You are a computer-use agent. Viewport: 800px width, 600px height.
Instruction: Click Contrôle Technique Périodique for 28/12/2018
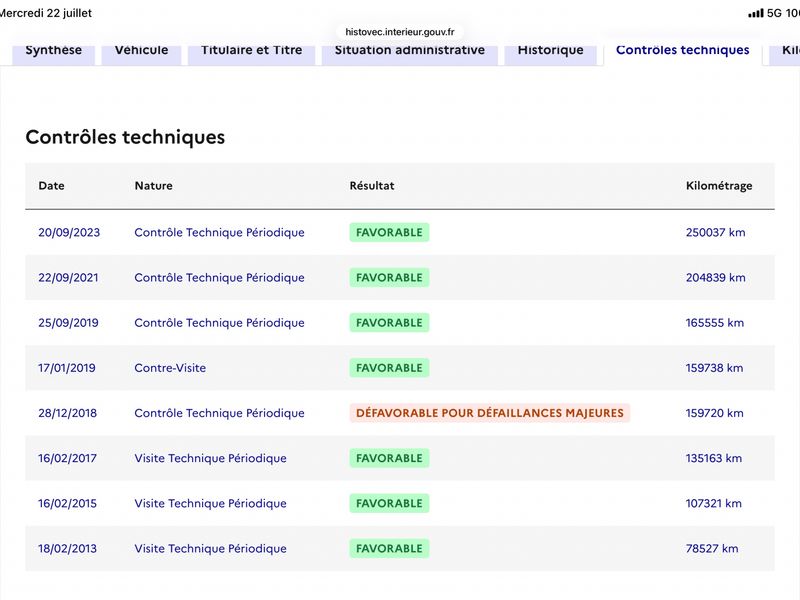219,413
